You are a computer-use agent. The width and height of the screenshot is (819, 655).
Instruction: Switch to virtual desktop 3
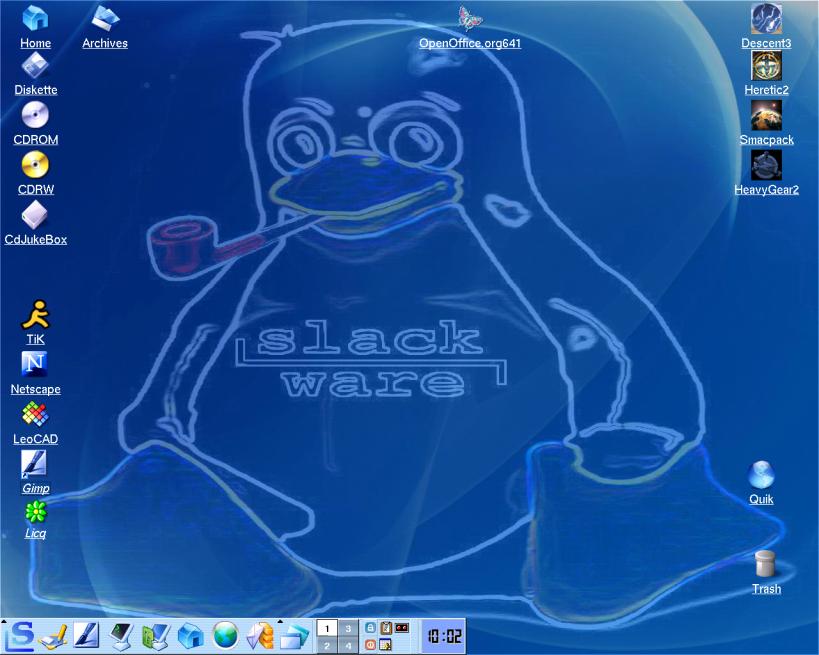[348, 628]
